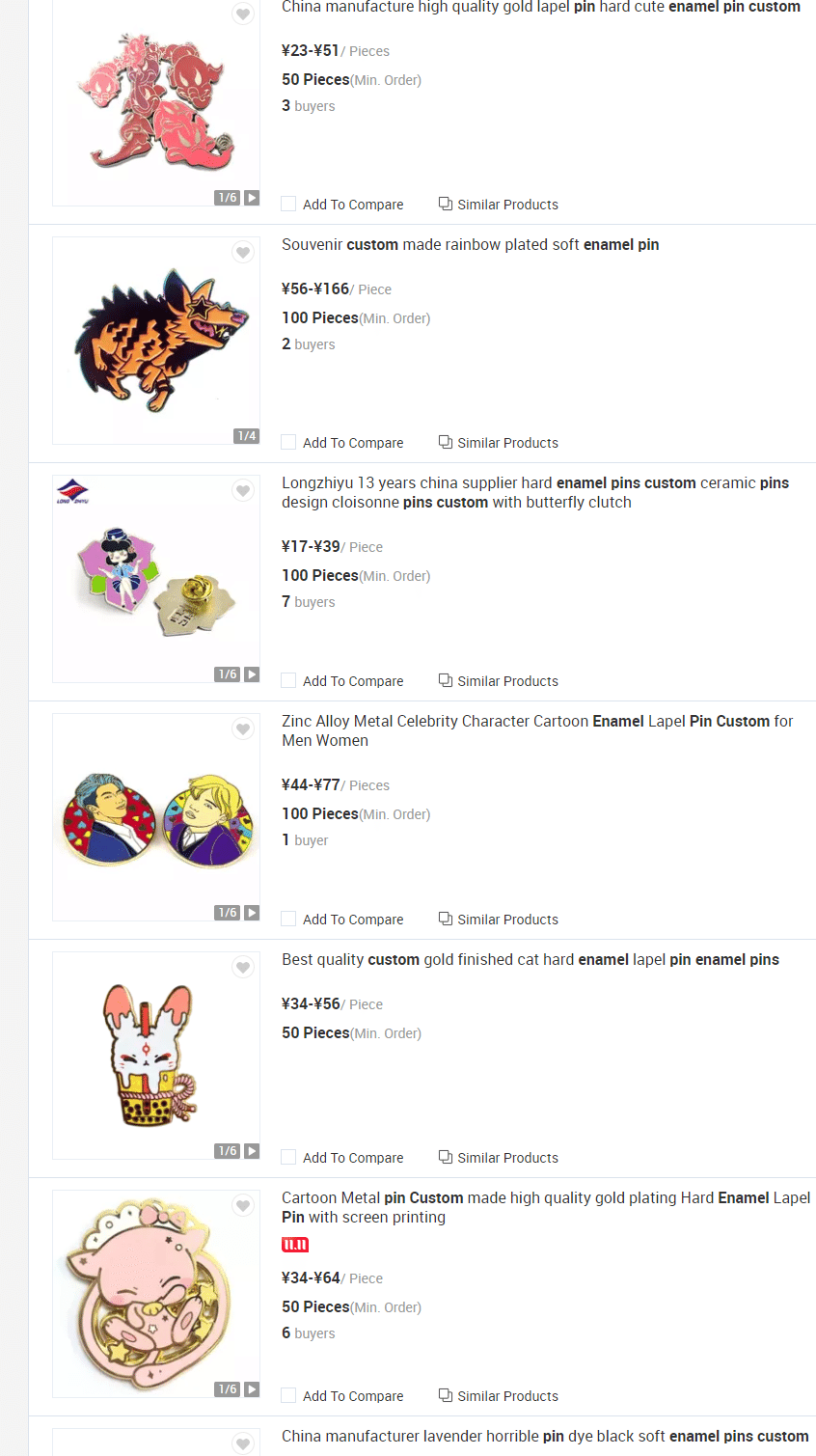Select Add To Compare for cat hard enamel pin
816x1456 pixels.
tap(288, 1158)
